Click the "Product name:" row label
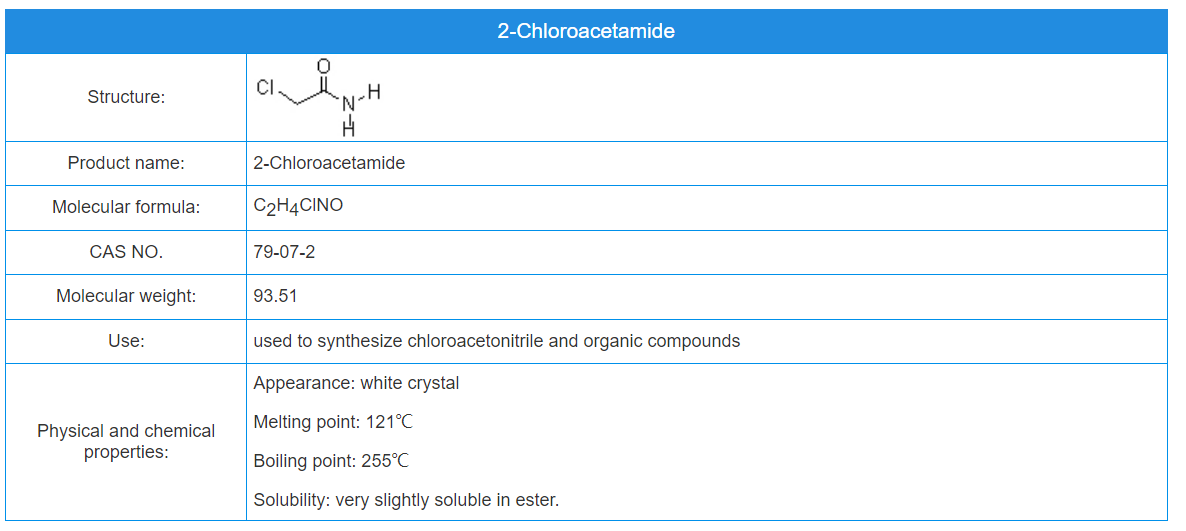This screenshot has height=531, width=1186. (126, 163)
